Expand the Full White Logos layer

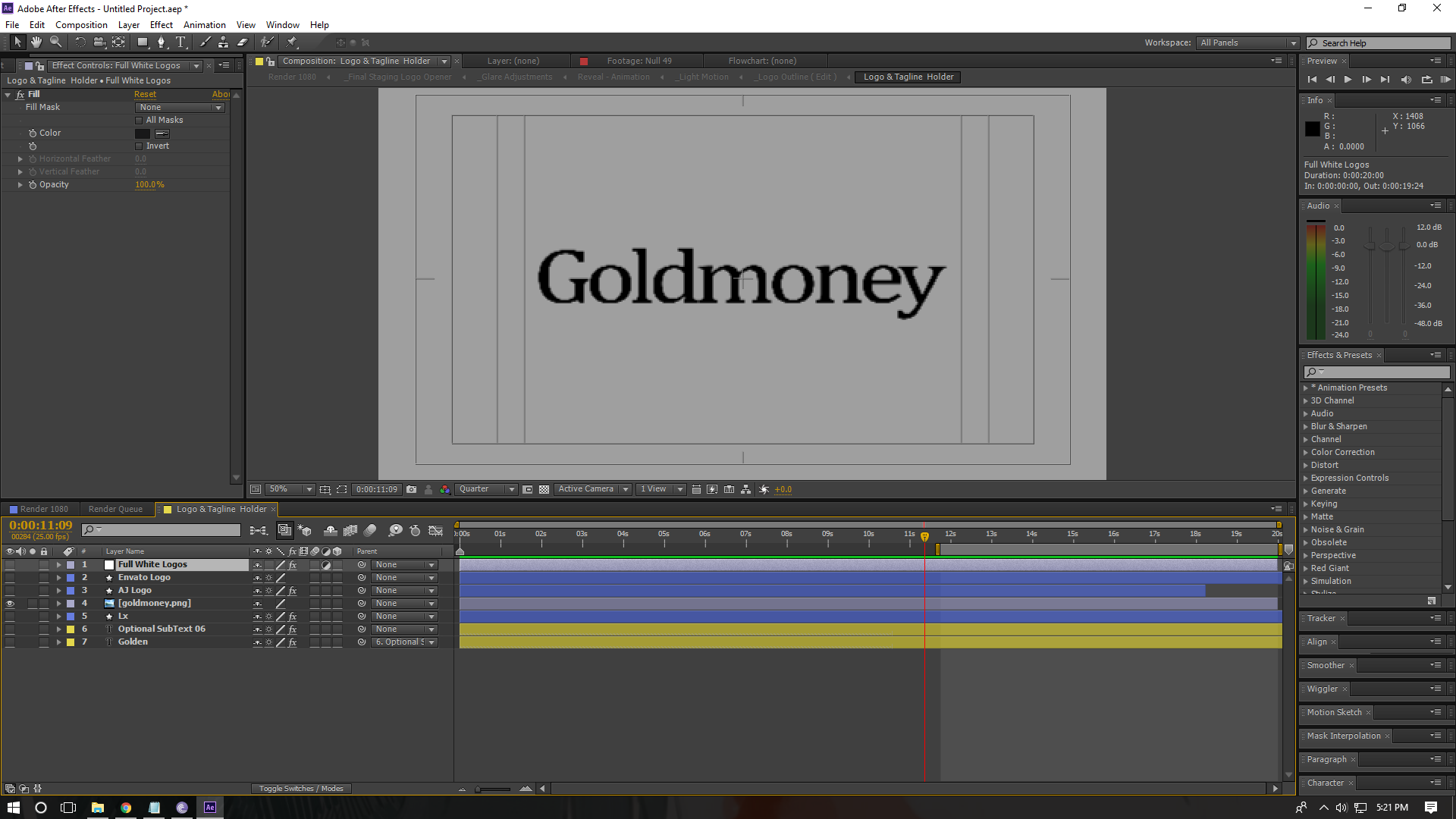[x=58, y=565]
